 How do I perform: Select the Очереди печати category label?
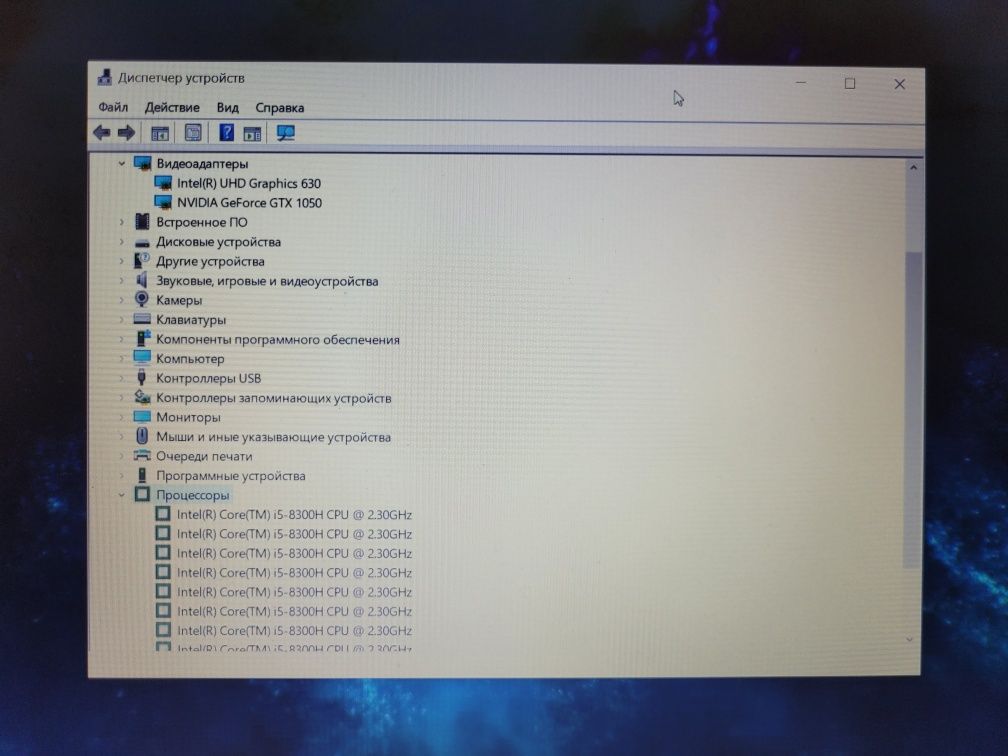(x=204, y=456)
